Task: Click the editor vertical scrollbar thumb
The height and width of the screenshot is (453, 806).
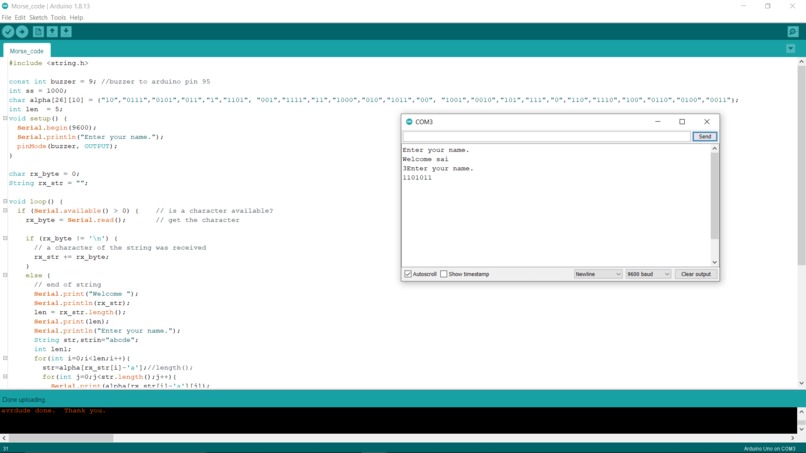Action: (x=801, y=166)
